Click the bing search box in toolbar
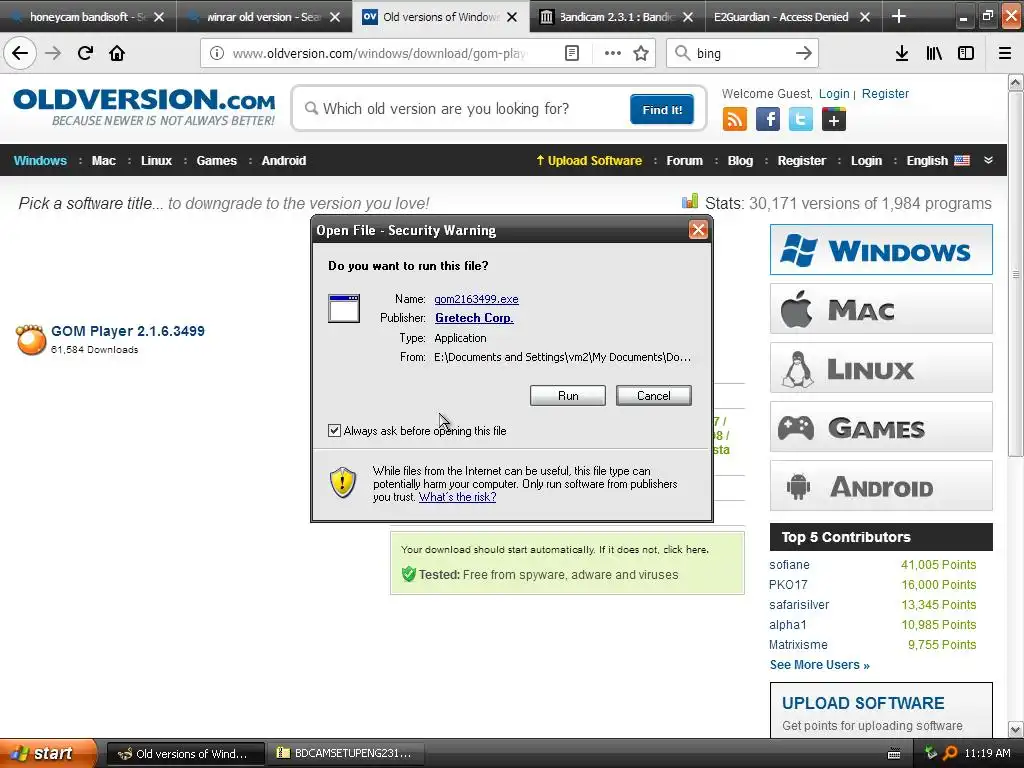 pyautogui.click(x=742, y=53)
